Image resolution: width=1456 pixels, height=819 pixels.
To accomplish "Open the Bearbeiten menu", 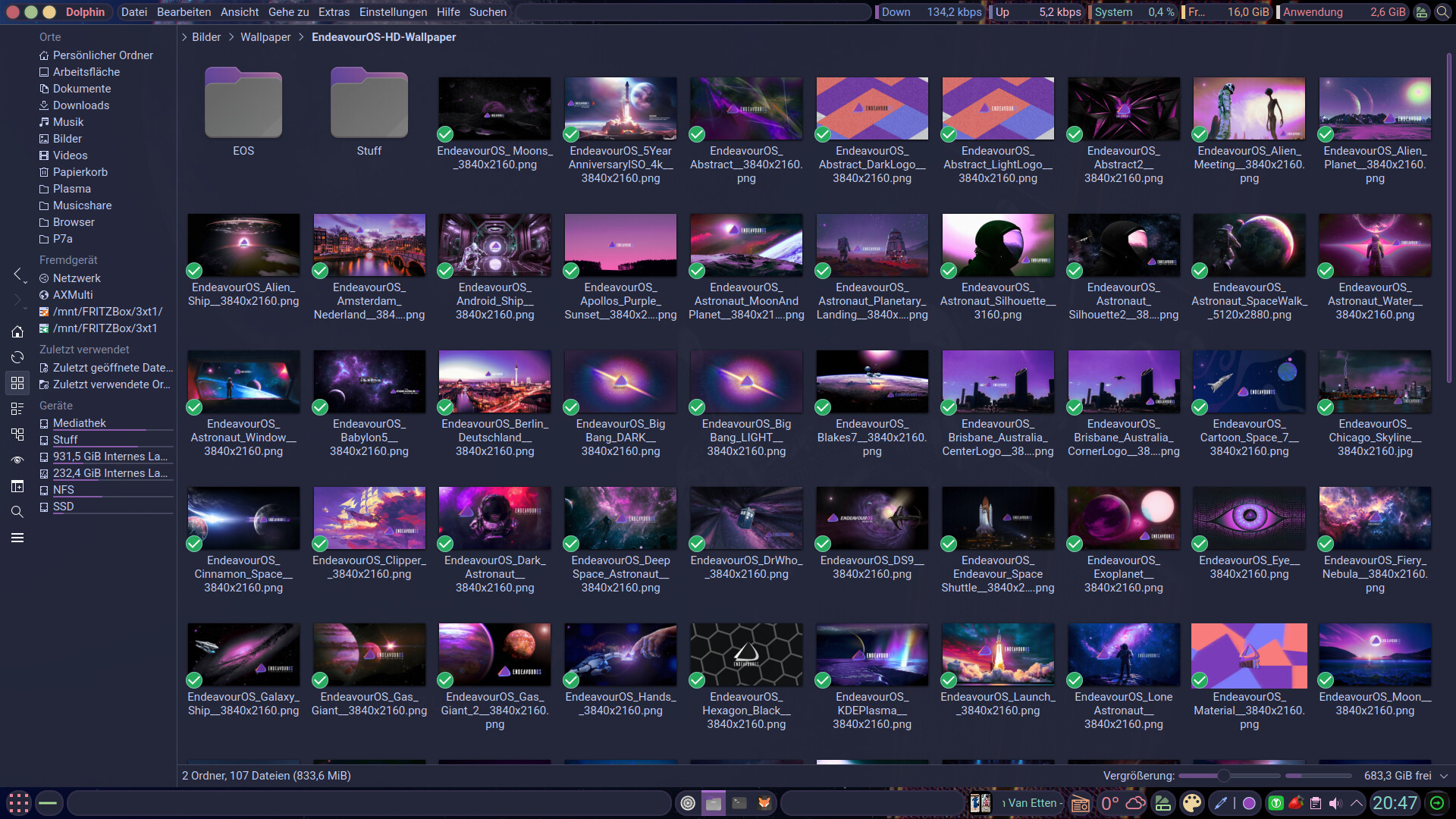I will 184,12.
